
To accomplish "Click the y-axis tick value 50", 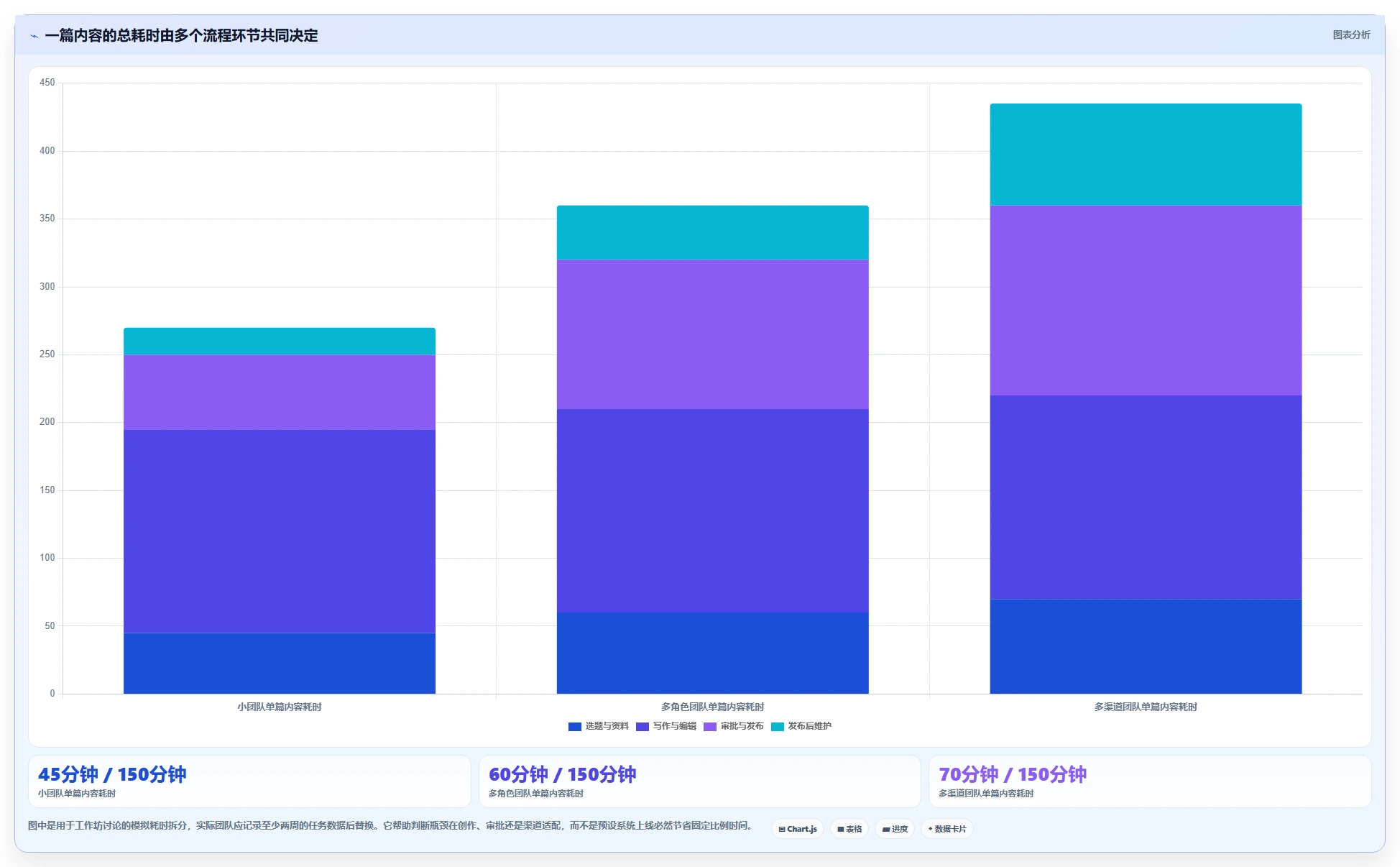I will tap(50, 626).
